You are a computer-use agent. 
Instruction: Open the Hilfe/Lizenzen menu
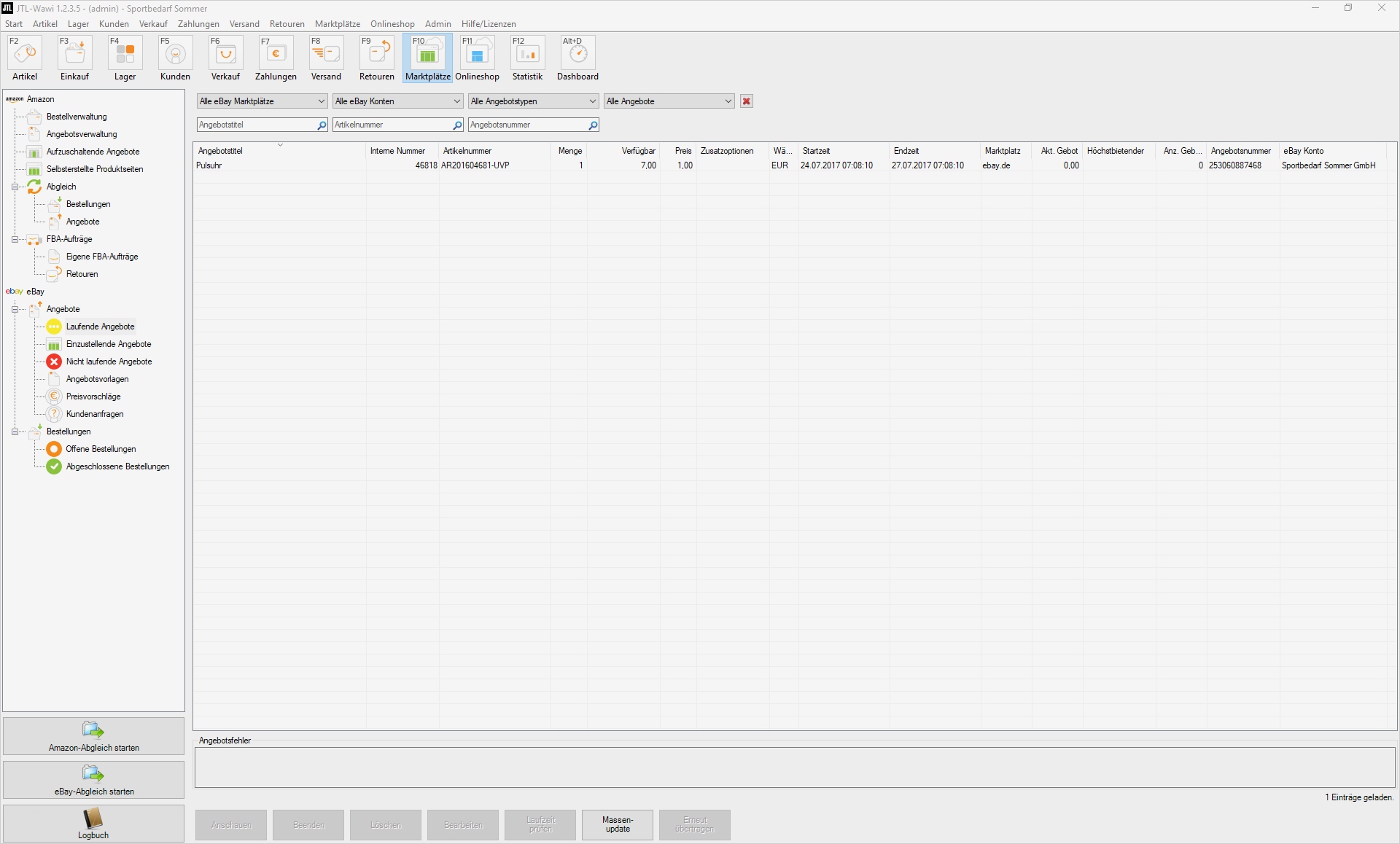click(x=488, y=24)
